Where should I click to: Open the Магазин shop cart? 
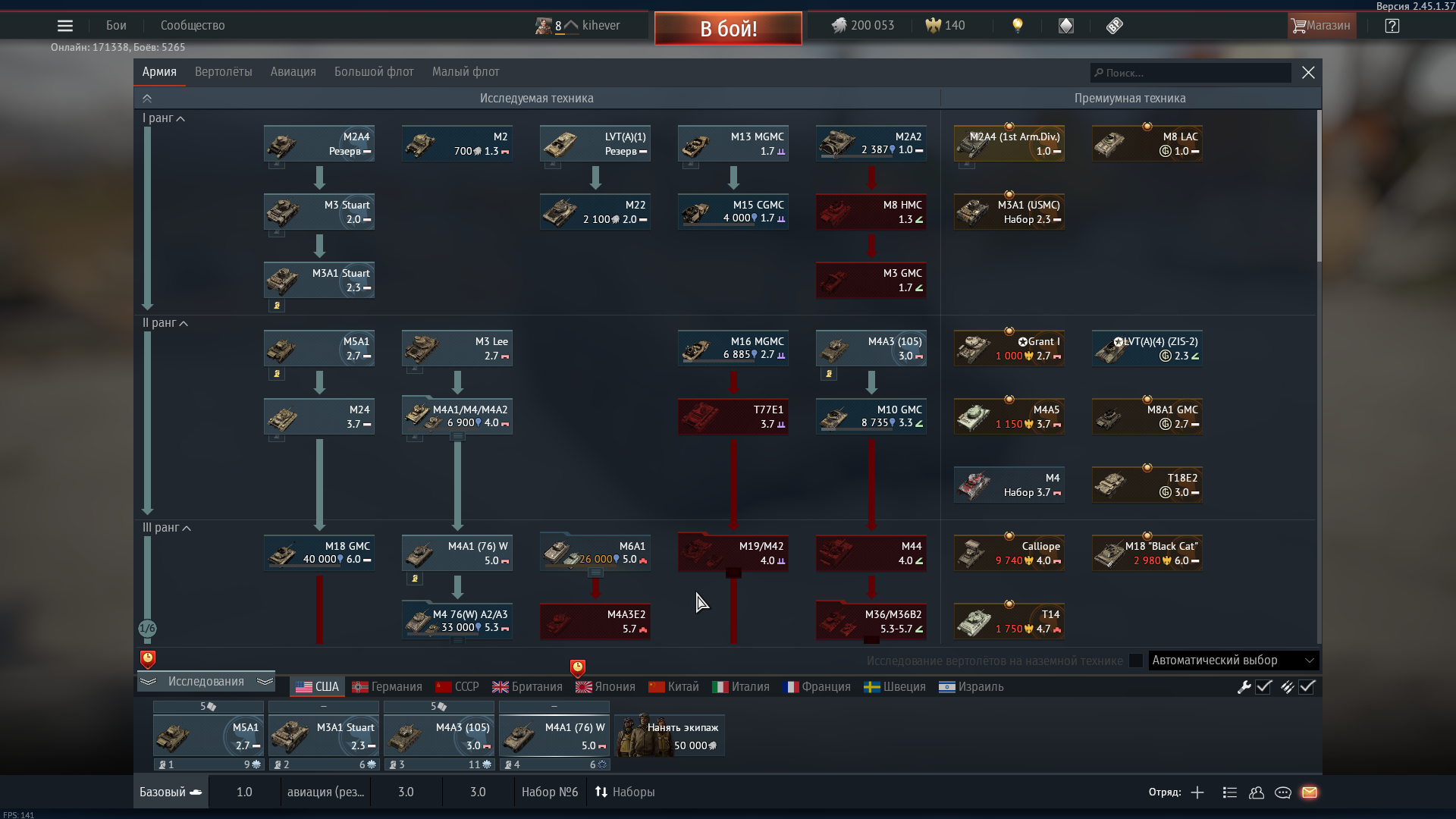point(1321,26)
